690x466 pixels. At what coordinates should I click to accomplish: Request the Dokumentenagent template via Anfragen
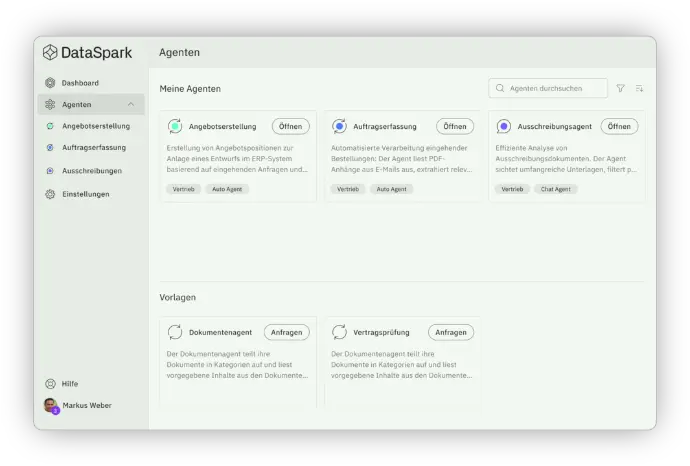(x=286, y=332)
